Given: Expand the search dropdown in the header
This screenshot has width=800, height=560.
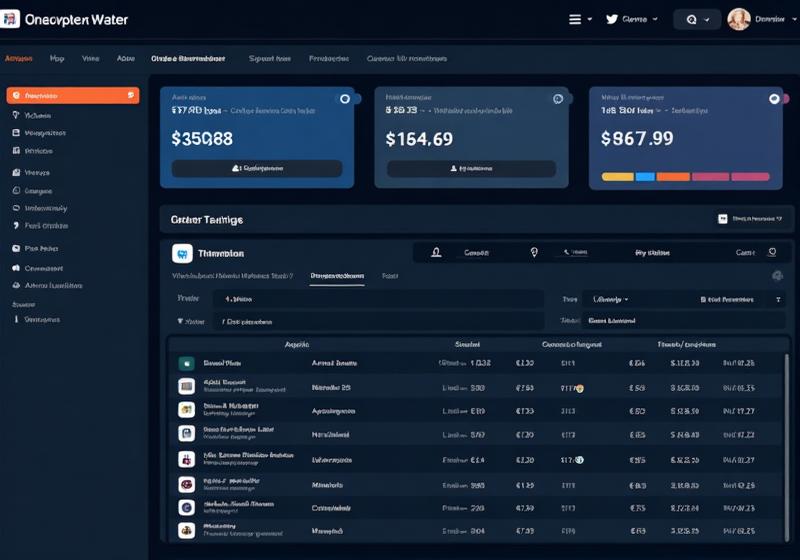Looking at the screenshot, I should pos(697,19).
